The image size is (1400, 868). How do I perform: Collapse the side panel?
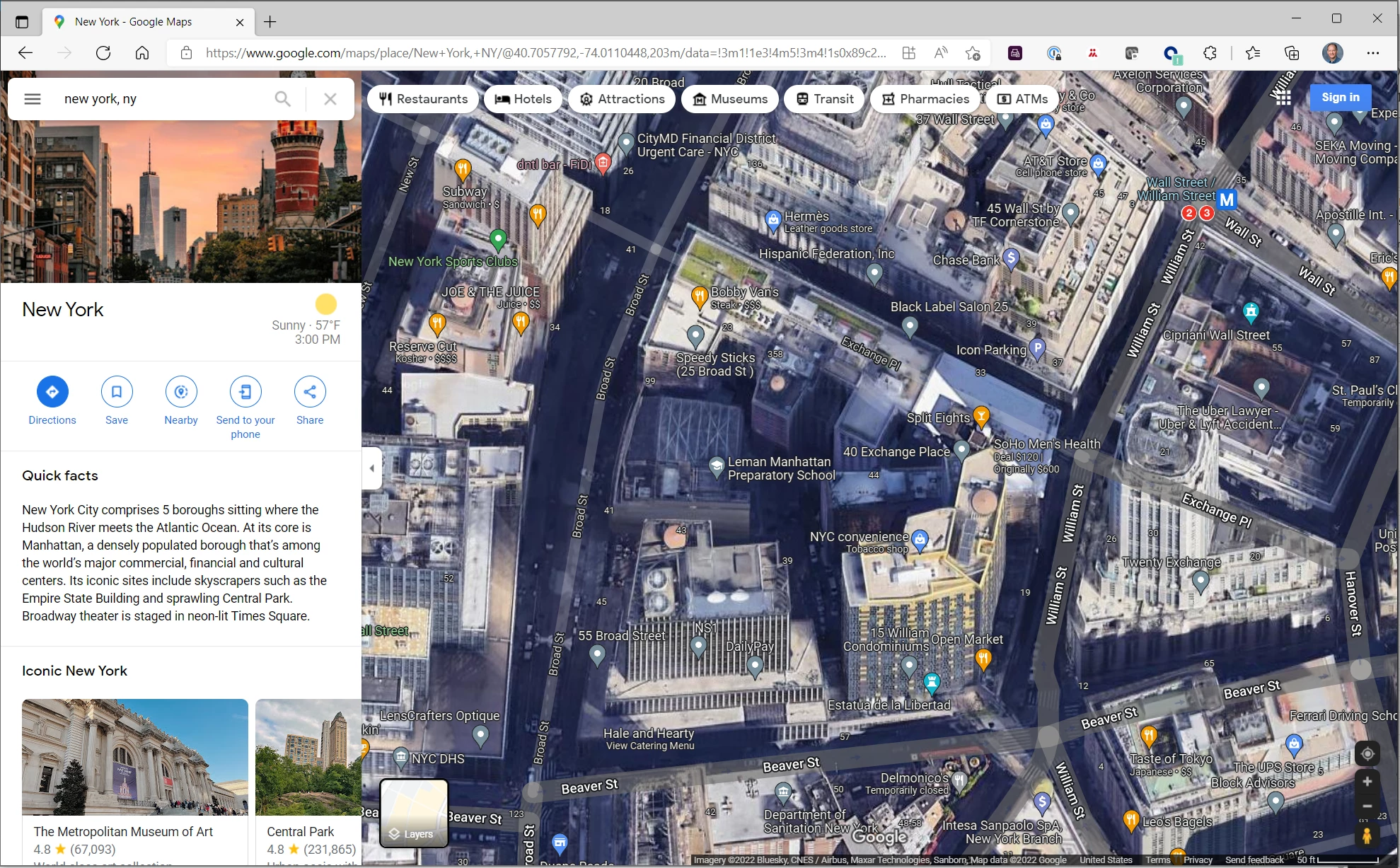372,468
